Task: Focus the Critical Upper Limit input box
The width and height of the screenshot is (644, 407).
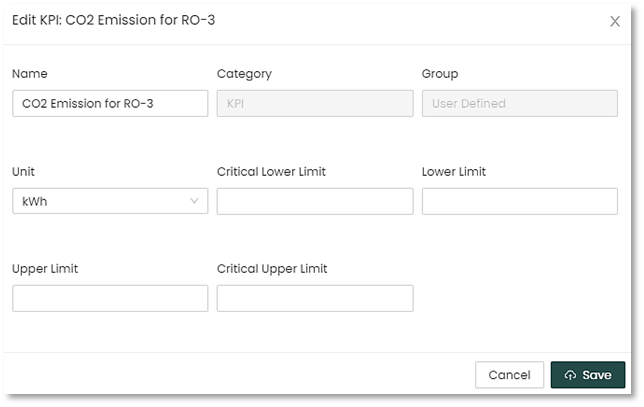Action: point(314,298)
